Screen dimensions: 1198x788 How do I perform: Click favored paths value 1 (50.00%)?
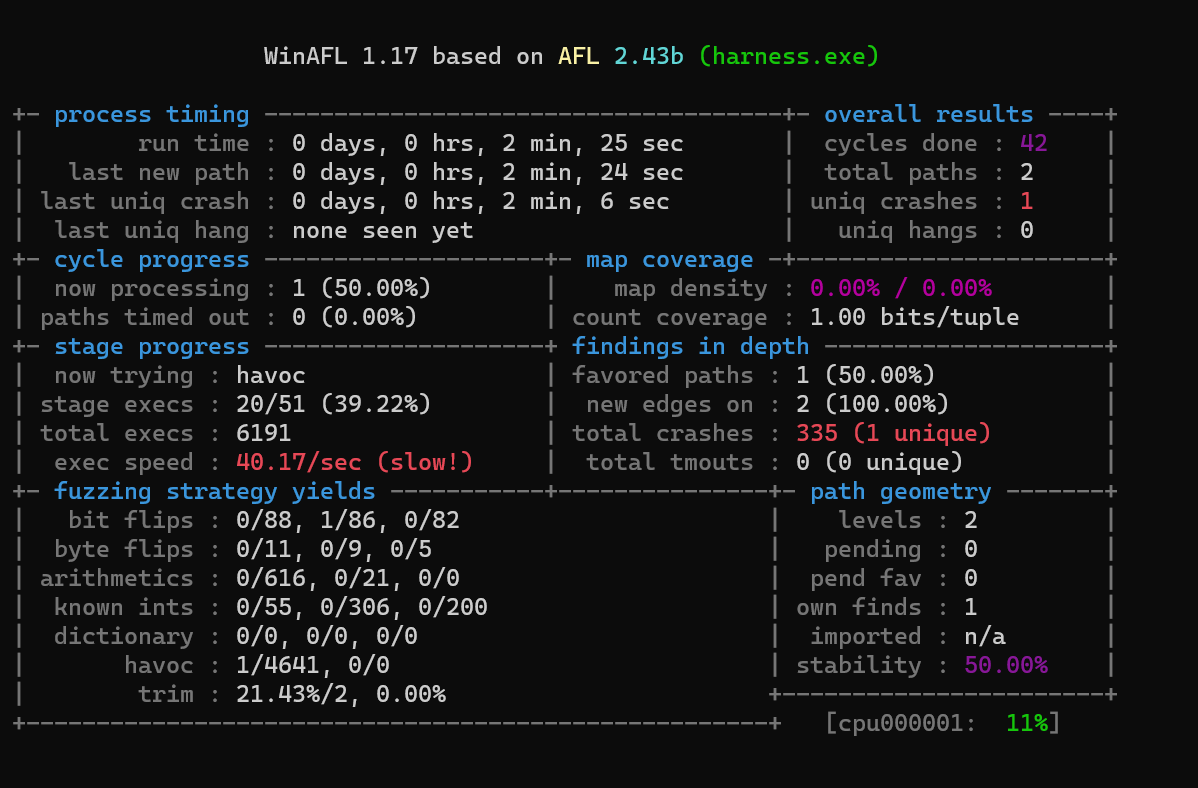tap(866, 375)
